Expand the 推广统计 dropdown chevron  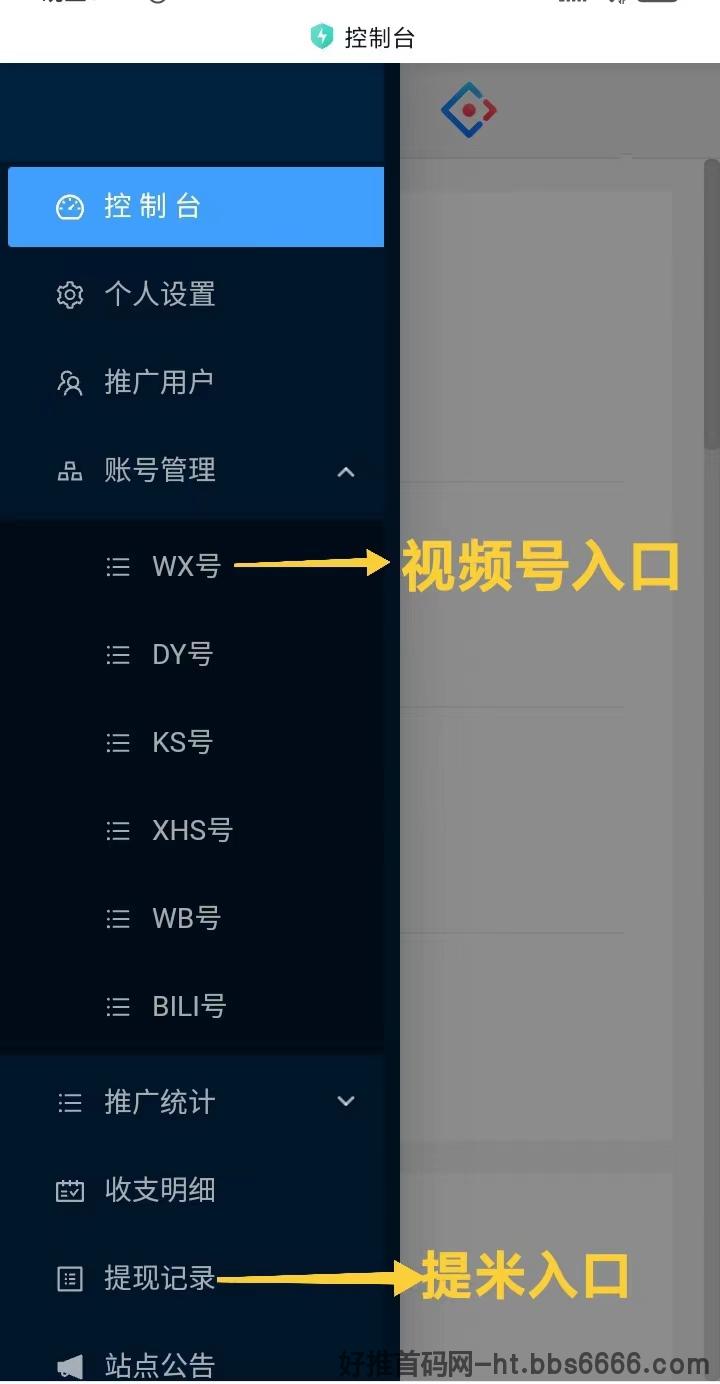pos(346,1101)
